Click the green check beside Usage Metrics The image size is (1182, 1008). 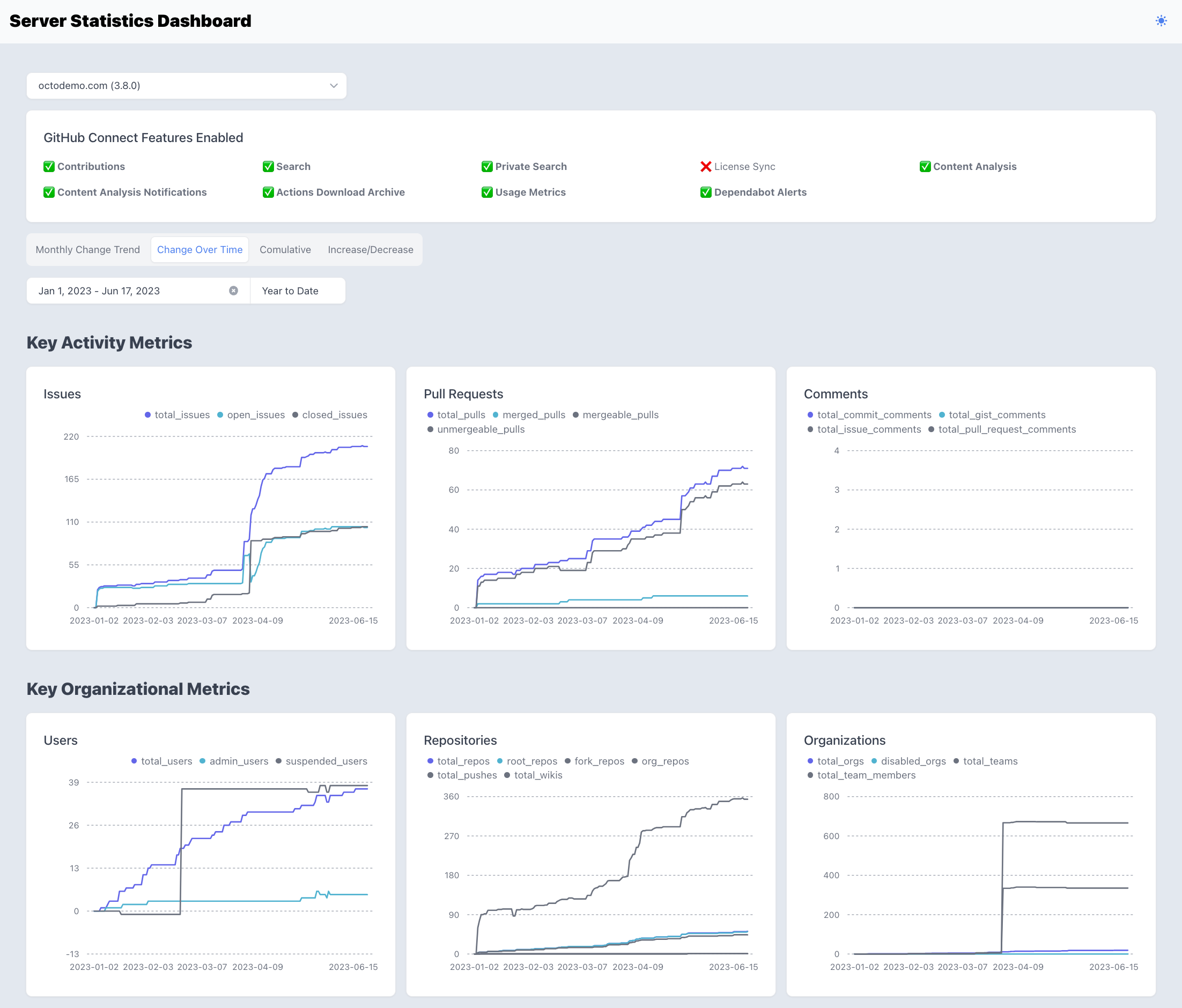click(486, 192)
